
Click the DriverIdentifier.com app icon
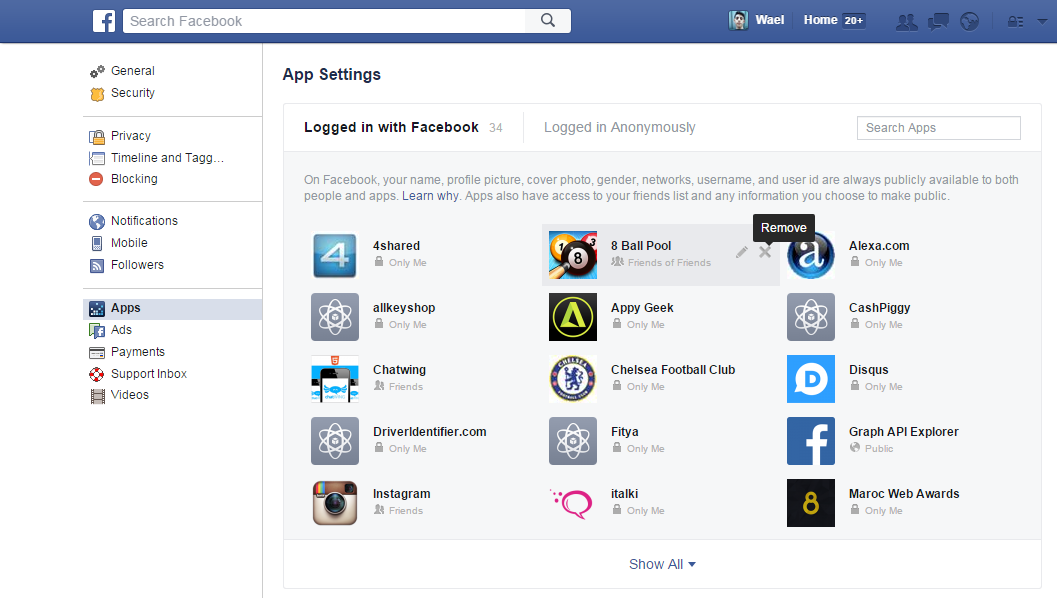(x=335, y=441)
